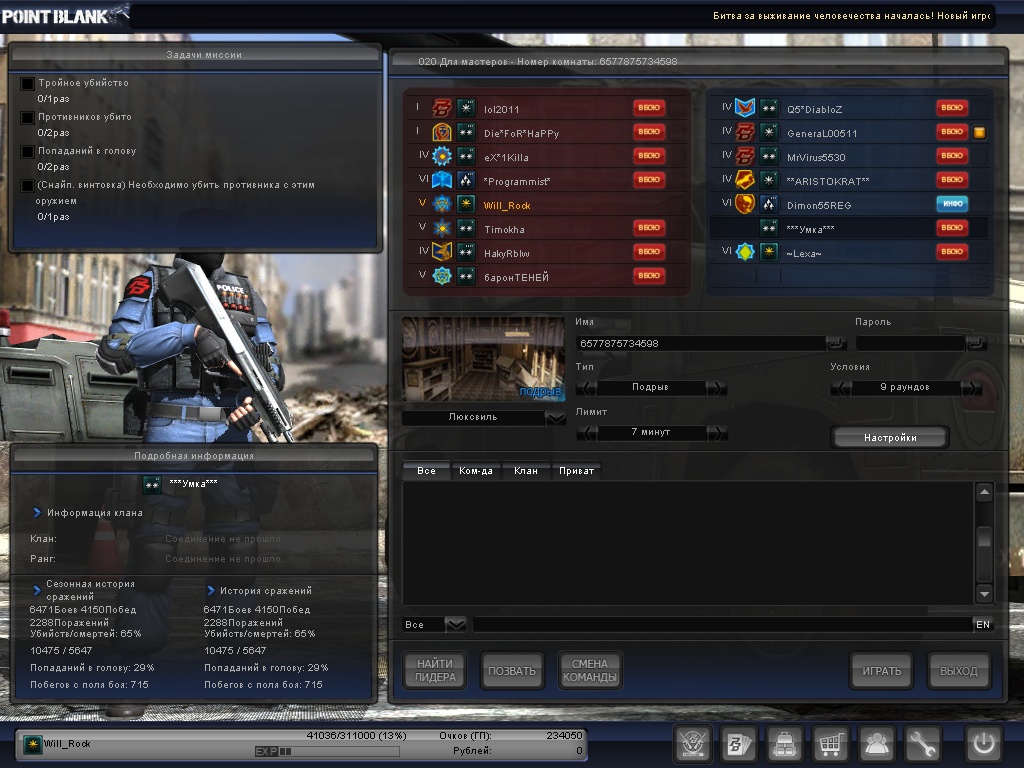Switch chat to Все tab
1024x768 pixels.
click(x=426, y=471)
